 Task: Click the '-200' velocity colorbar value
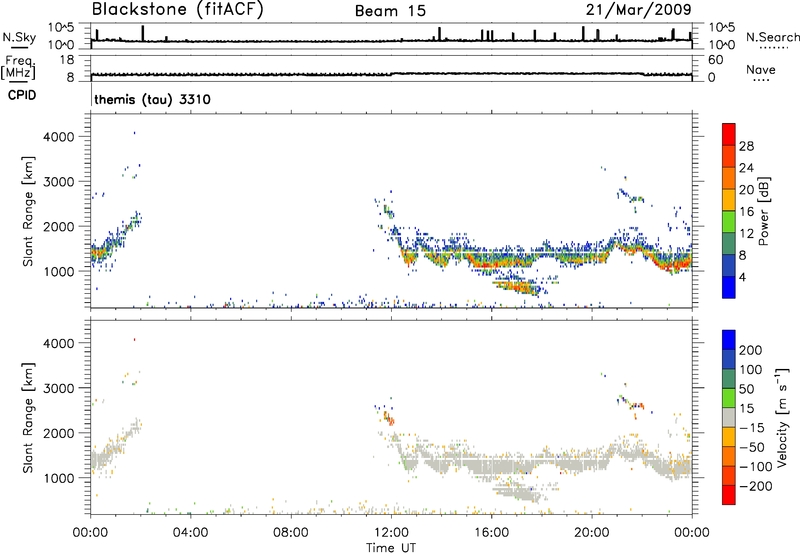tap(755, 486)
